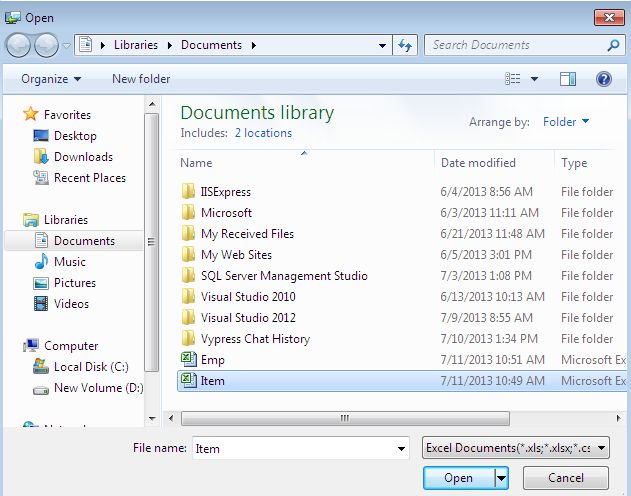
Task: Click the file list scroll left arrow
Action: 171,418
